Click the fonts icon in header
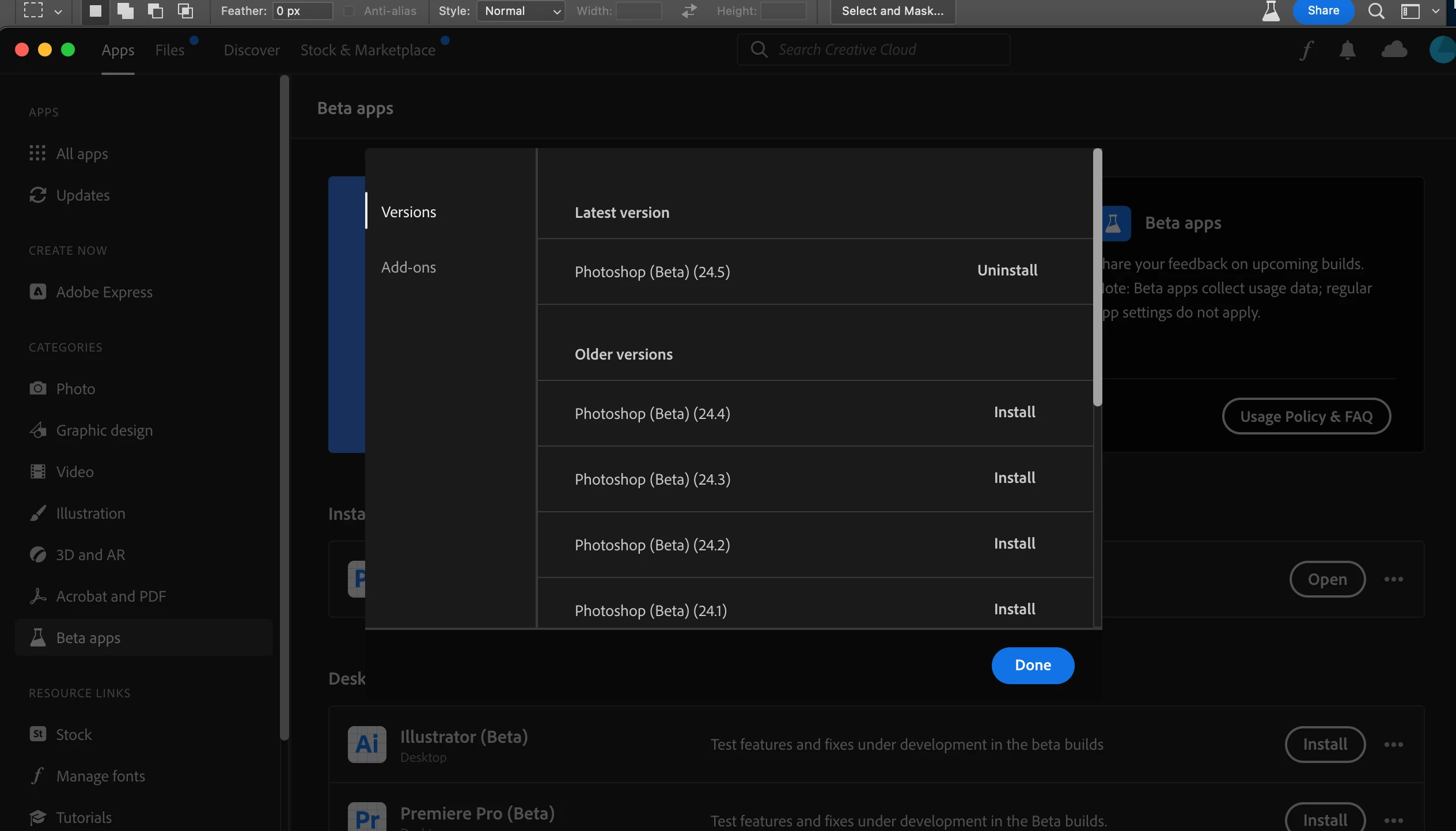Viewport: 1456px width, 831px height. tap(1306, 50)
